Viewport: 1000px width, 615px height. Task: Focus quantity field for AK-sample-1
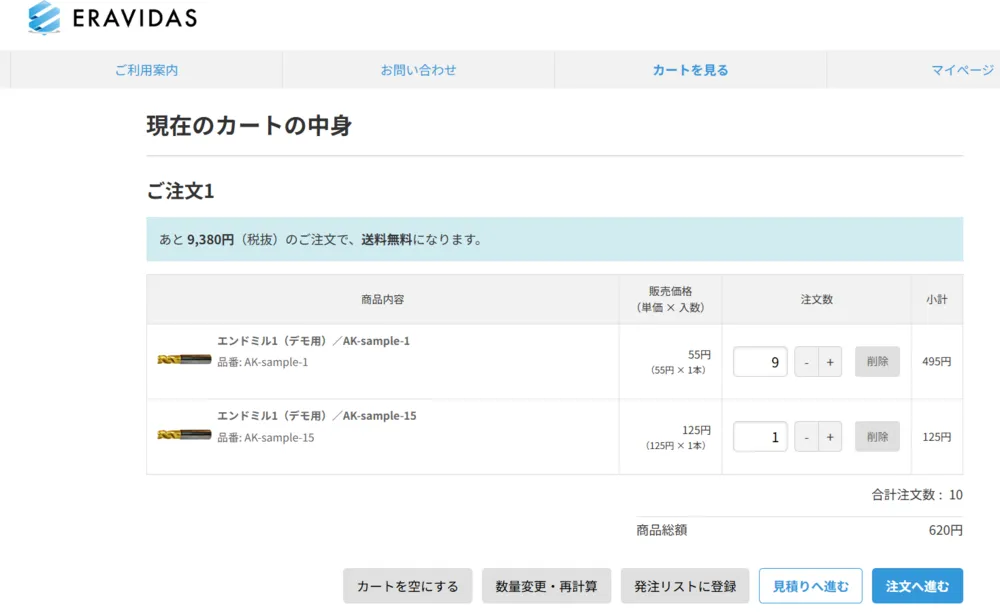click(x=760, y=362)
